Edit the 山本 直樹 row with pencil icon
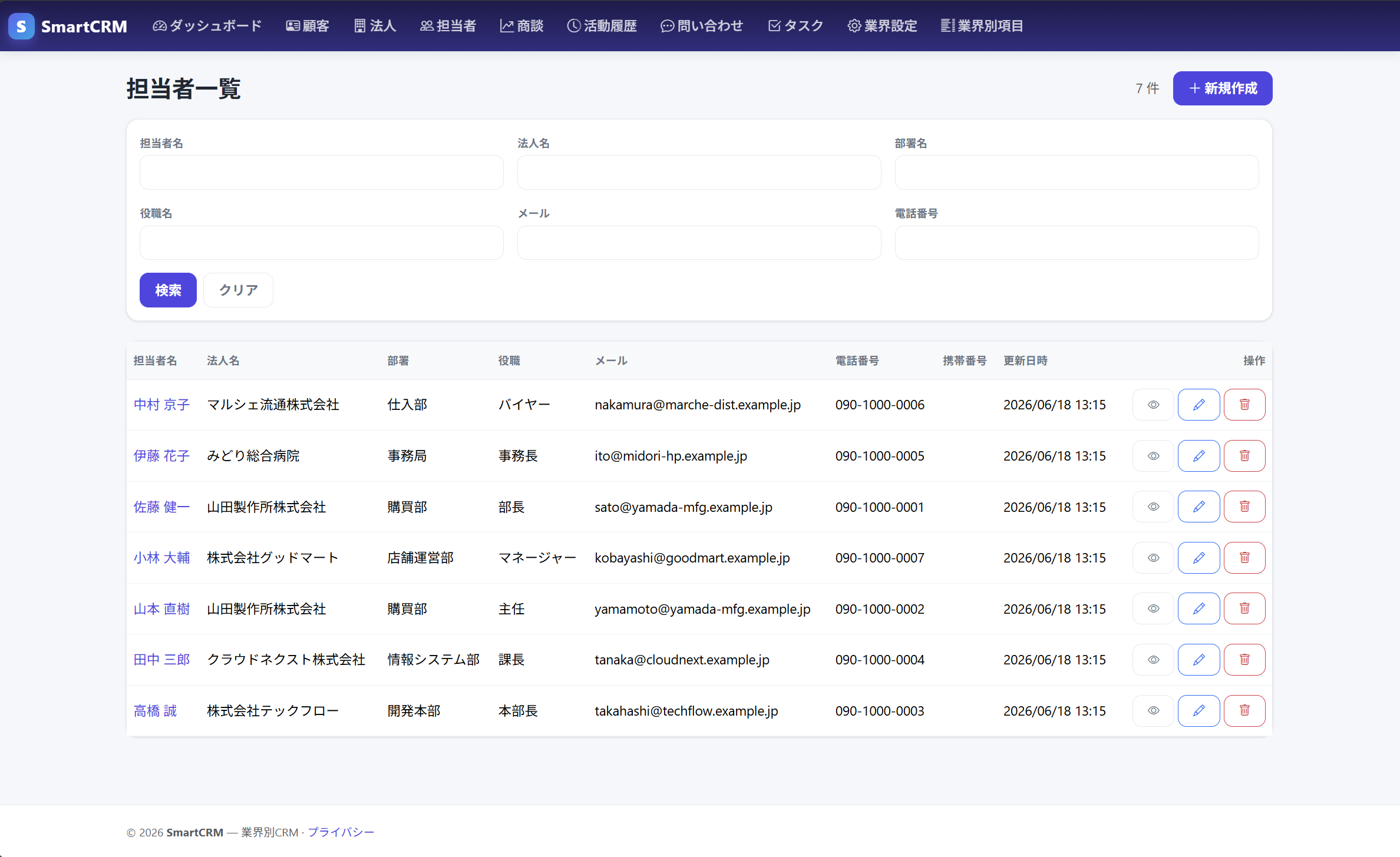 [x=1198, y=608]
